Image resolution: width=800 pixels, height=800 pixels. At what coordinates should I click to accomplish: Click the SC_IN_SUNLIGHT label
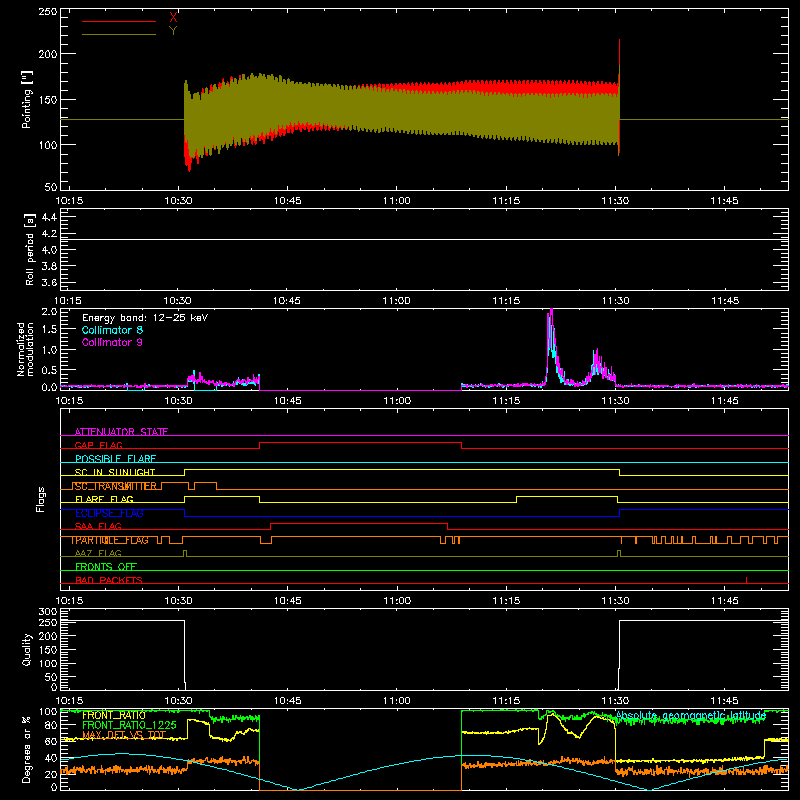click(115, 472)
